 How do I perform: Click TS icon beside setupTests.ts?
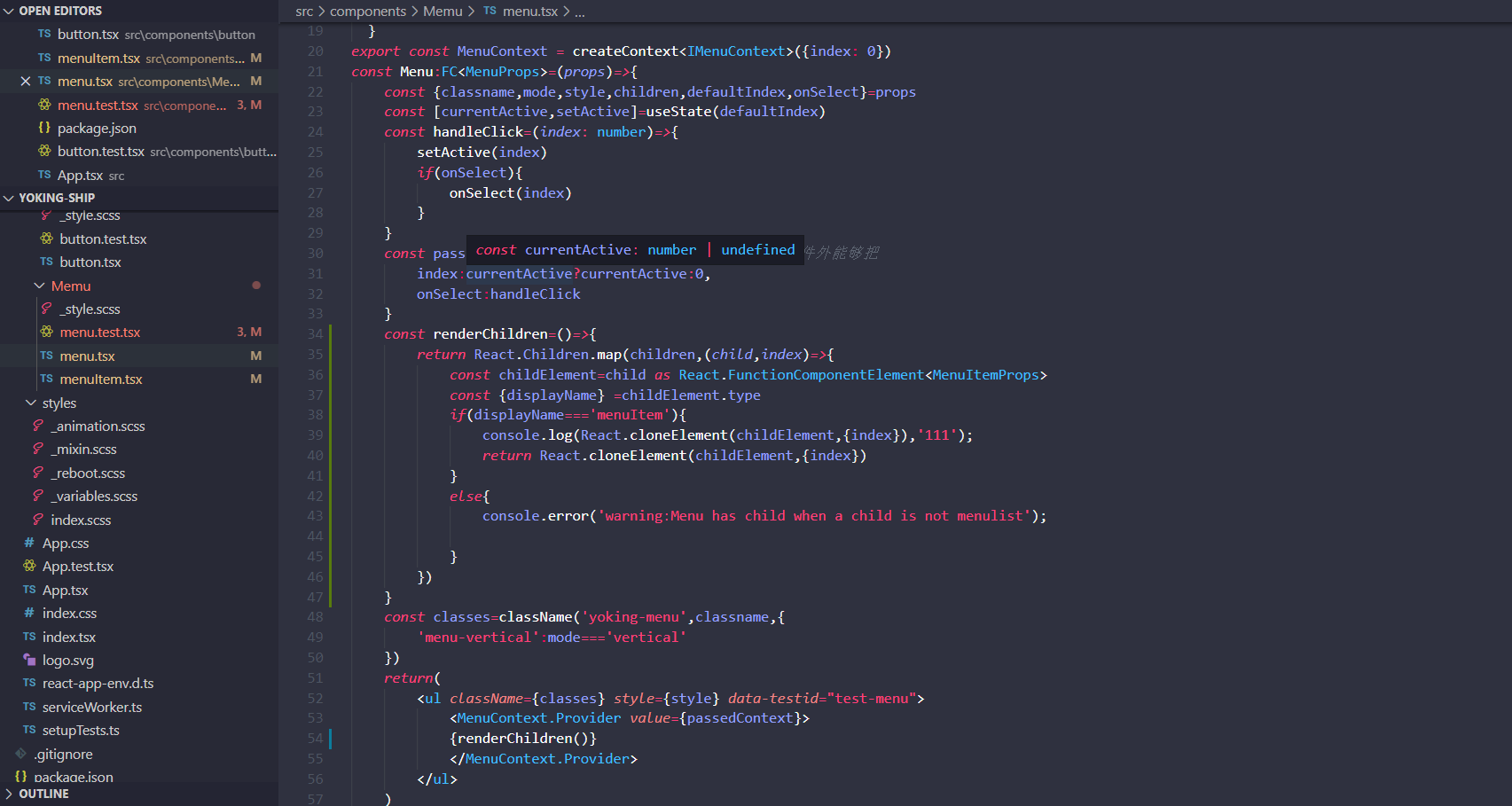click(29, 731)
